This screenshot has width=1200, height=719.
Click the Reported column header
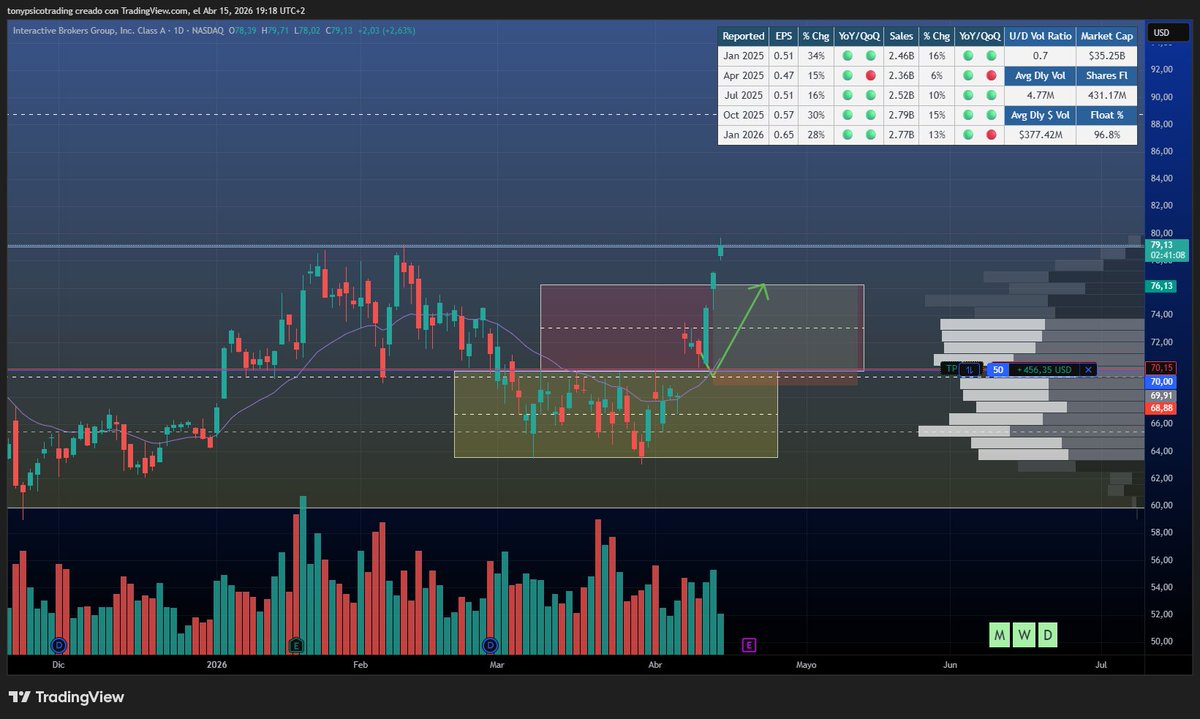coord(743,35)
